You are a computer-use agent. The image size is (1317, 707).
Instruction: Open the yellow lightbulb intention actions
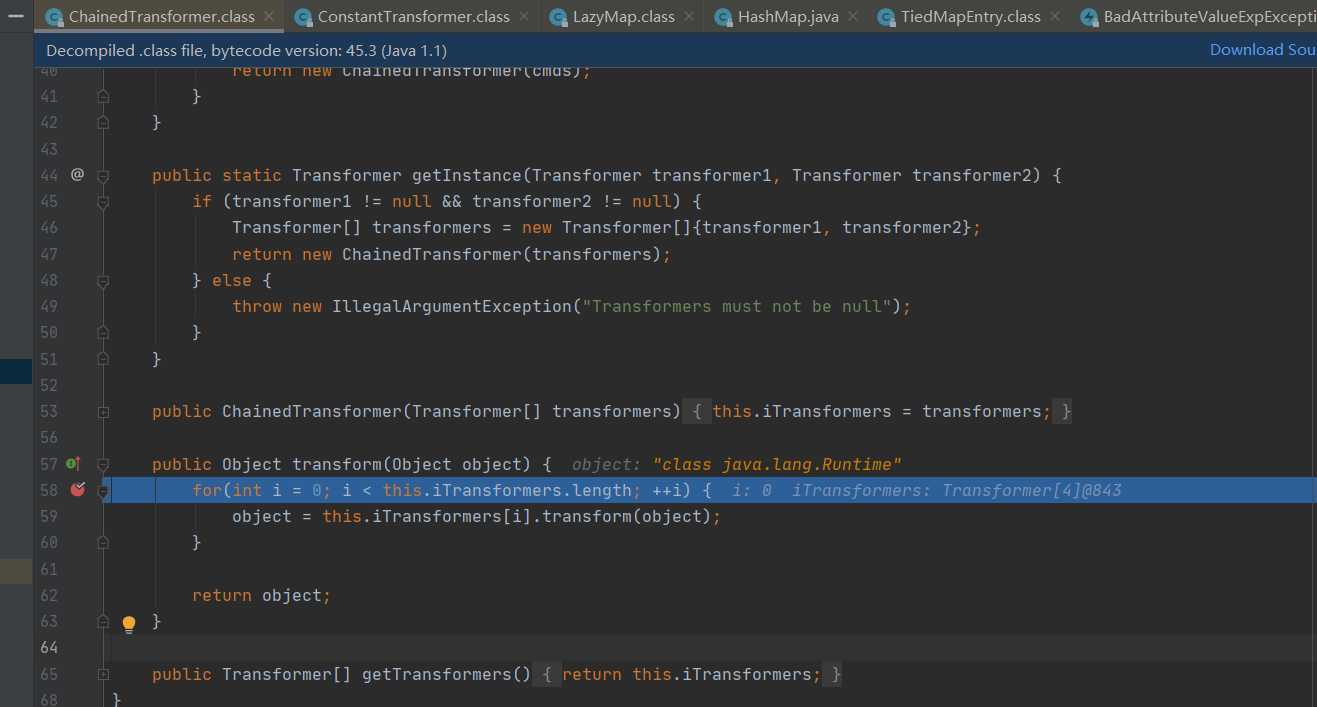[x=128, y=624]
